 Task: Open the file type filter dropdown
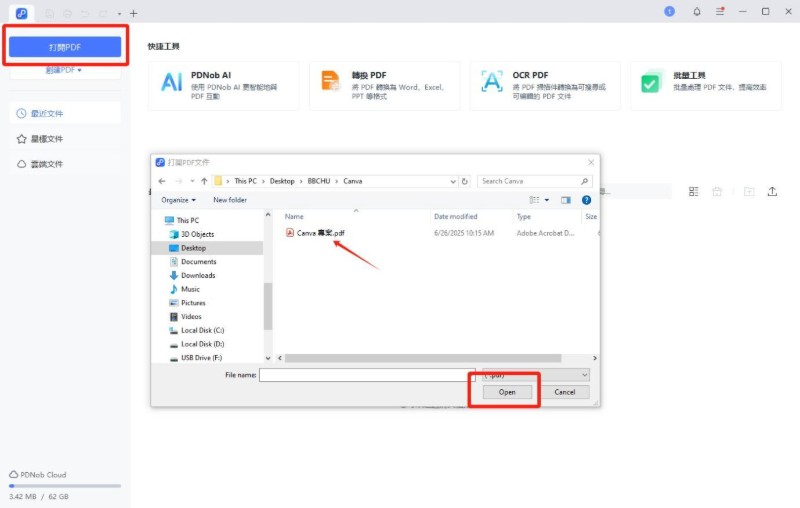(536, 375)
